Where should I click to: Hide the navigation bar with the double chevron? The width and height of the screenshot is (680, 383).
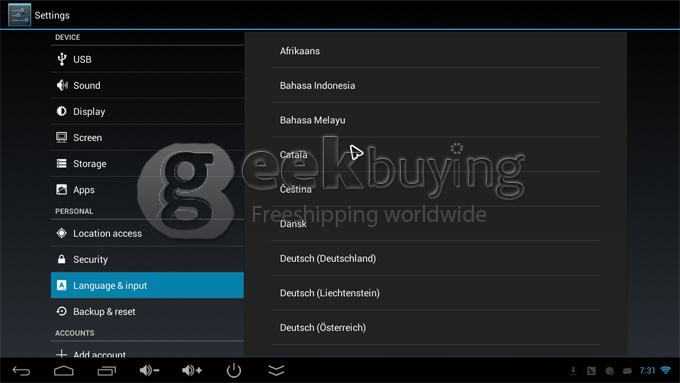pyautogui.click(x=276, y=370)
